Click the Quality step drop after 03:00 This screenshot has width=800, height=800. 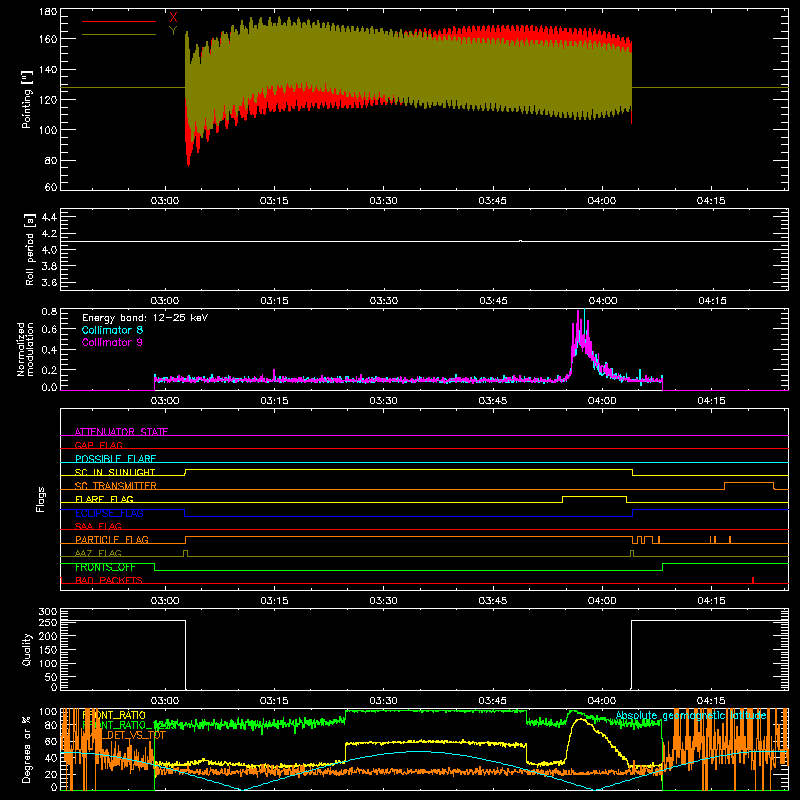(185, 655)
